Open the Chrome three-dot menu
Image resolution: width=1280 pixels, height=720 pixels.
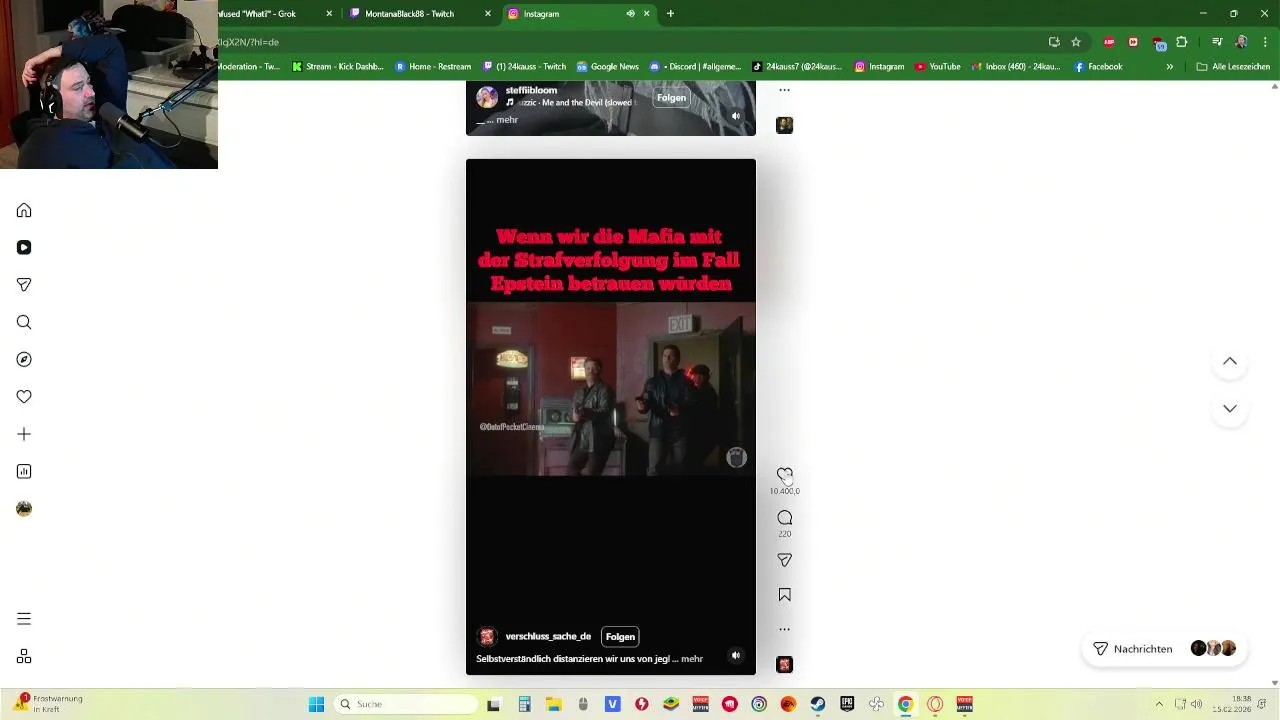tap(1265, 42)
